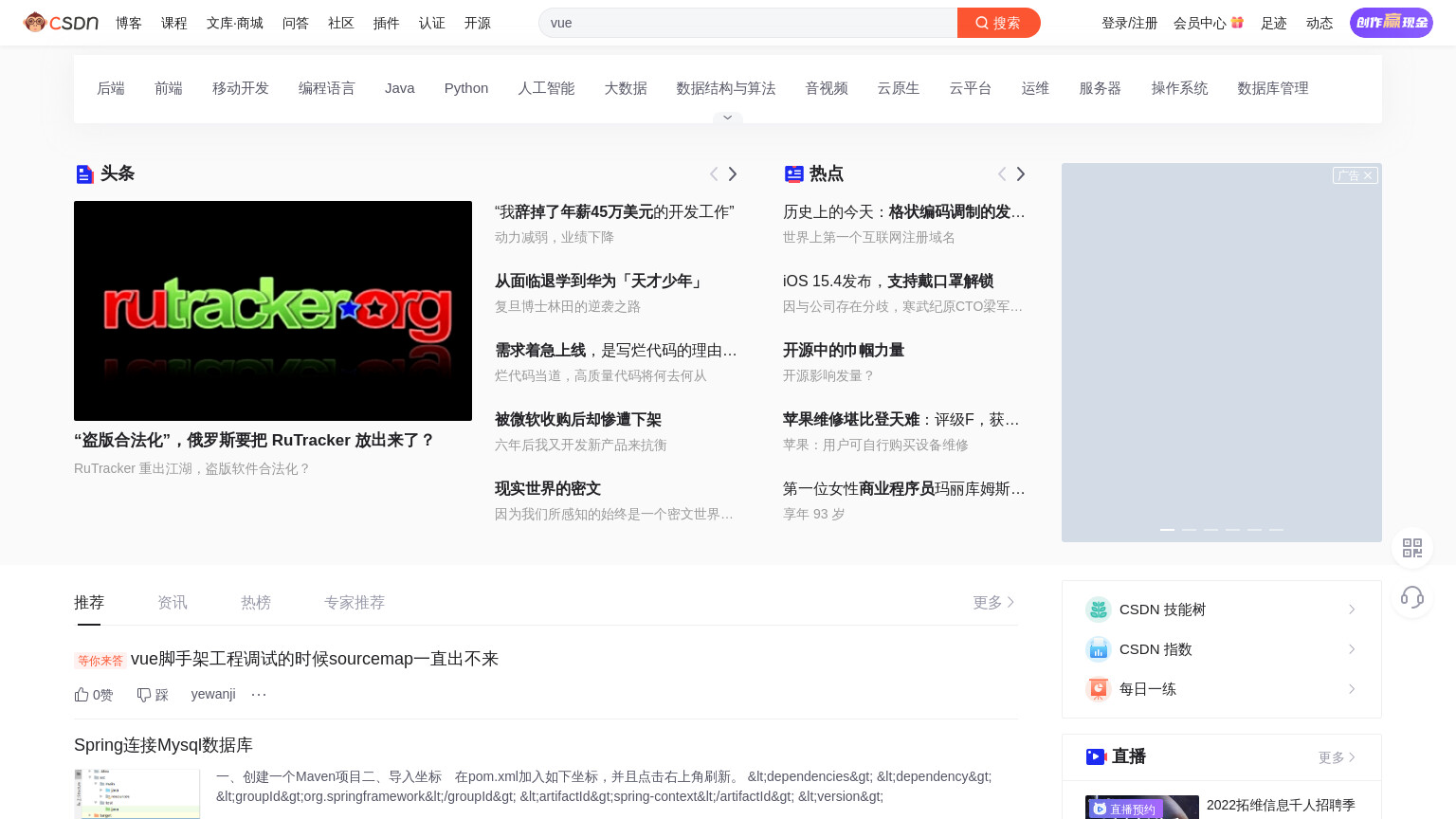The image size is (1456, 819).
Task: Click the 直播 video icon
Action: pyautogui.click(x=1096, y=756)
